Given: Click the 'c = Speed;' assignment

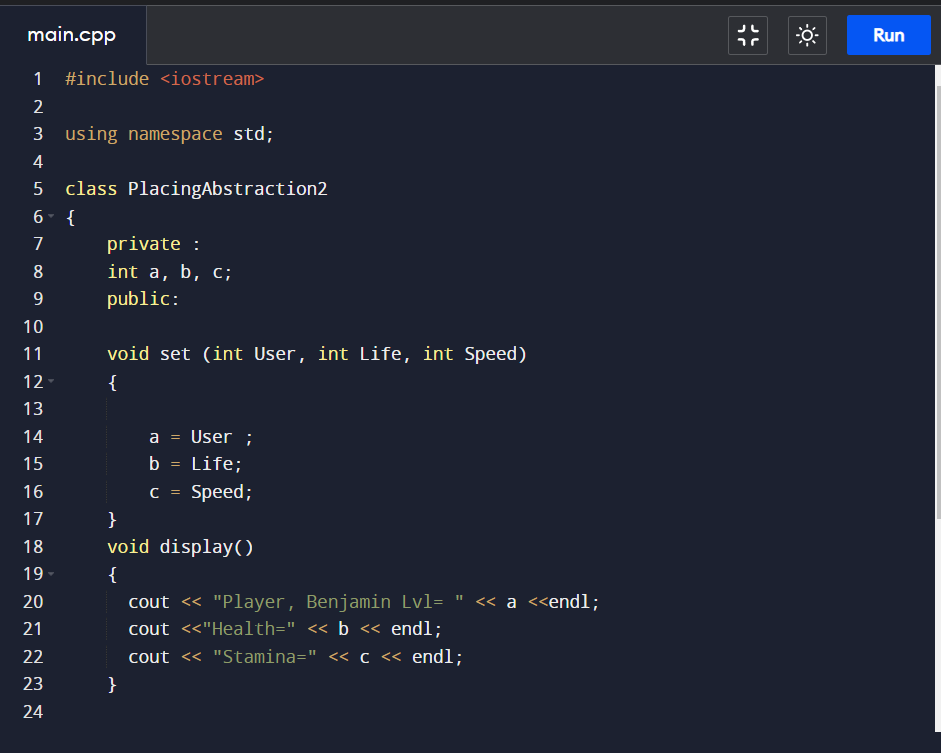Looking at the screenshot, I should click(x=201, y=492).
